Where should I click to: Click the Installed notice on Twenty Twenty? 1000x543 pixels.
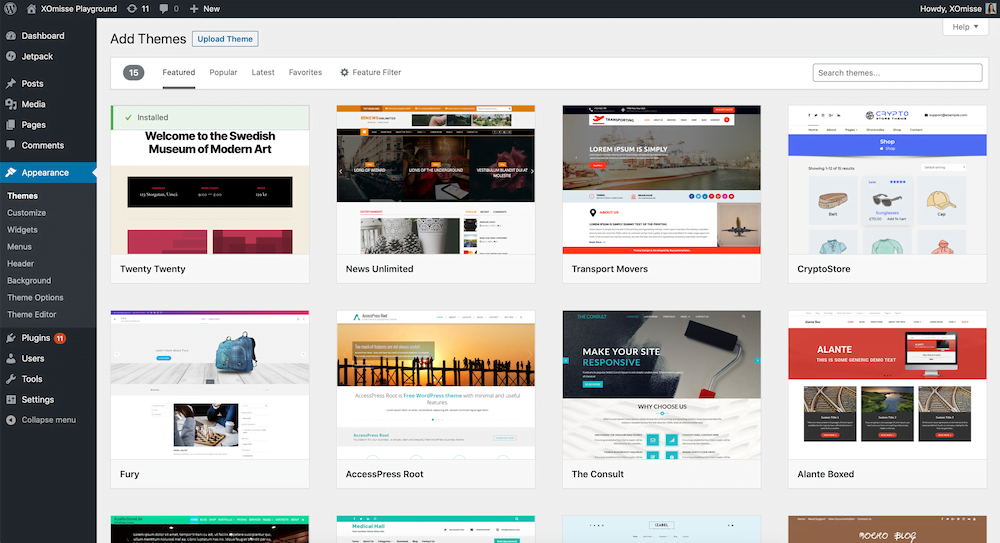point(210,117)
